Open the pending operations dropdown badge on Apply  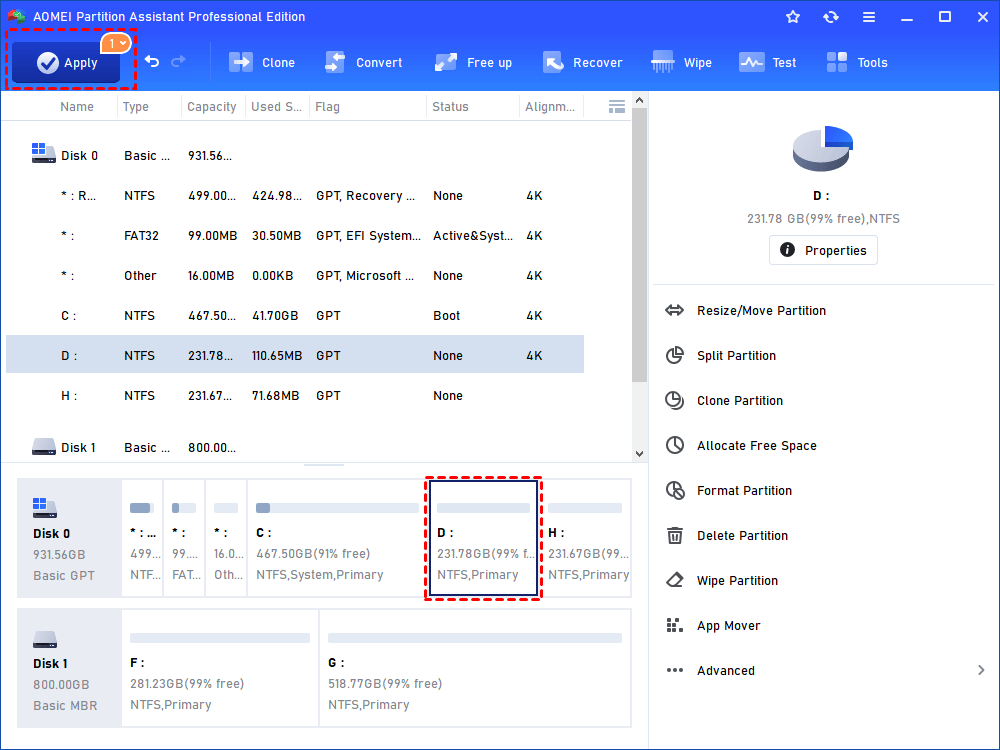coord(116,43)
